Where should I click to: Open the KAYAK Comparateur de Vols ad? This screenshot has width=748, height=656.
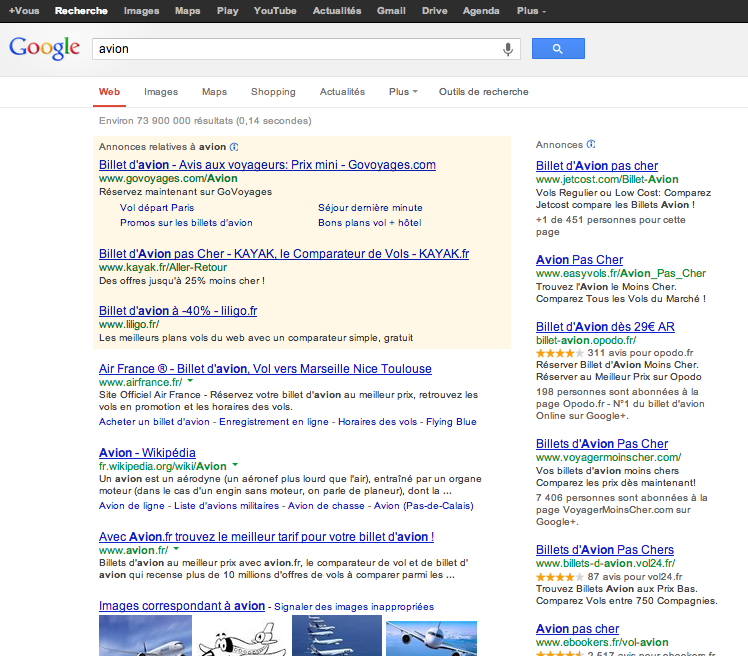click(284, 253)
